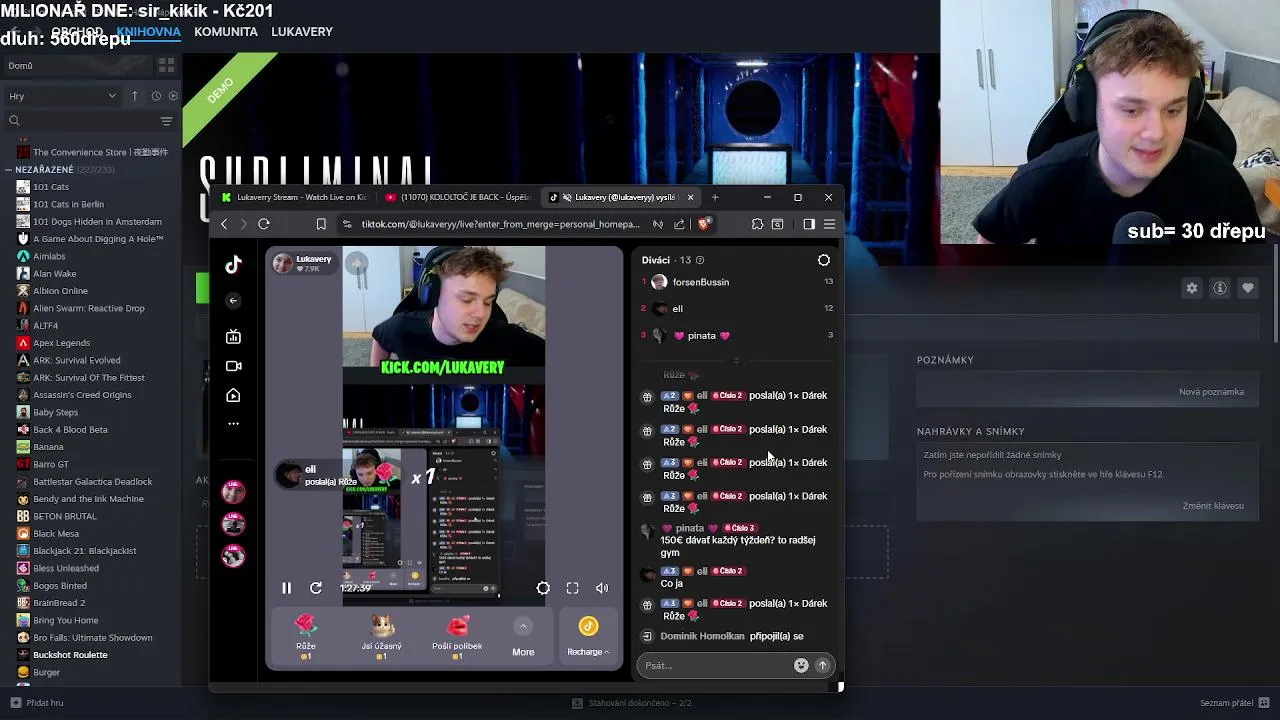Screen dimensions: 1280x720
Task: Send the Pošli polibek lips gift
Action: [x=457, y=636]
